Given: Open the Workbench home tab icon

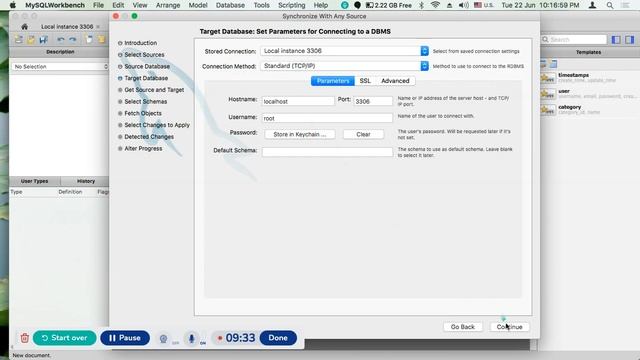Looking at the screenshot, I should click(24, 27).
